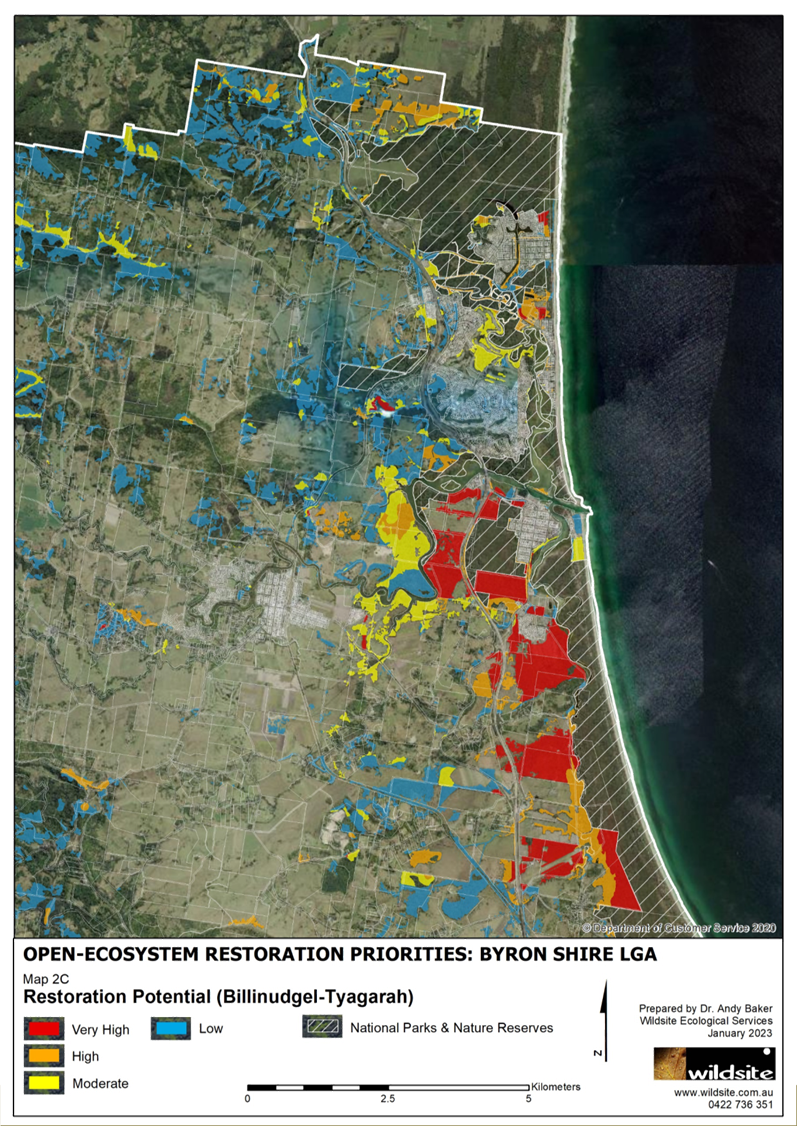Click the blue Low legend swatch
The width and height of the screenshot is (797, 1126).
tap(171, 1029)
